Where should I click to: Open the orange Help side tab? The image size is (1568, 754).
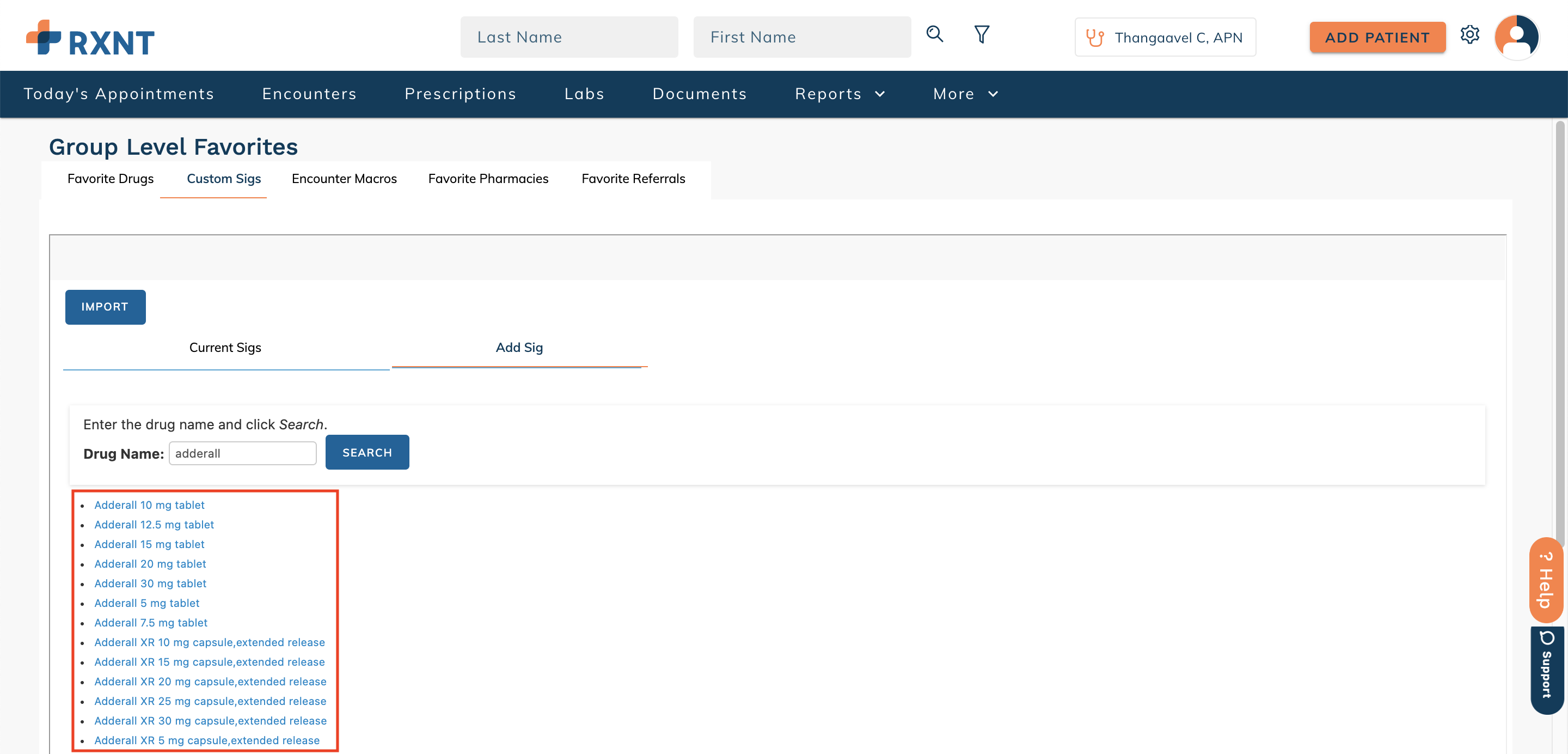(1546, 580)
